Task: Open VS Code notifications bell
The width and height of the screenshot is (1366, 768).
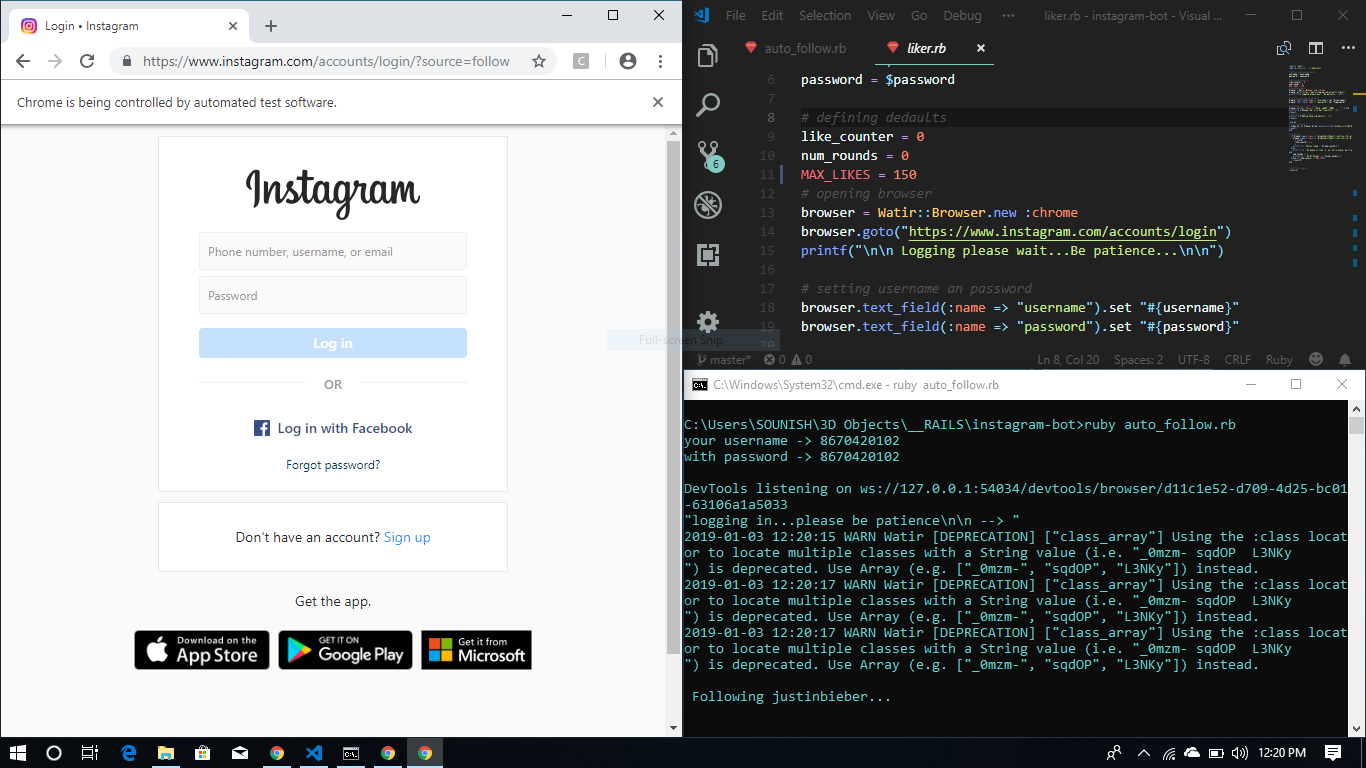Action: coord(1345,359)
